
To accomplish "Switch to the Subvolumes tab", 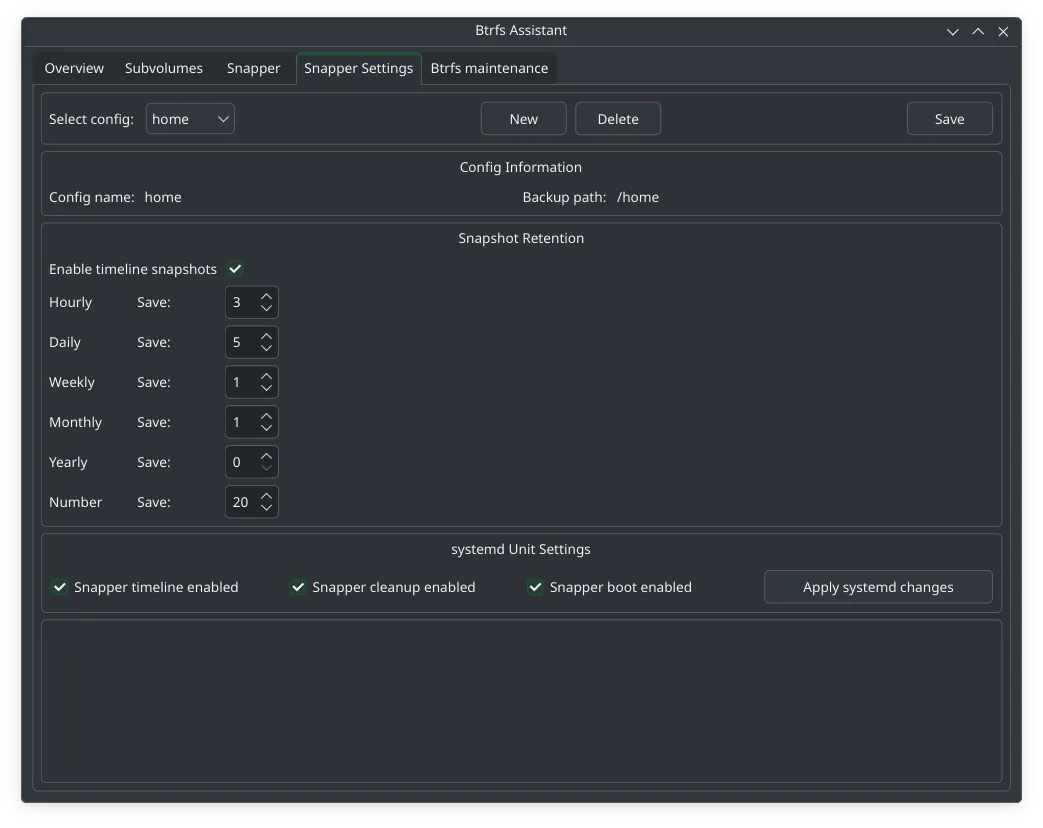I will [164, 69].
